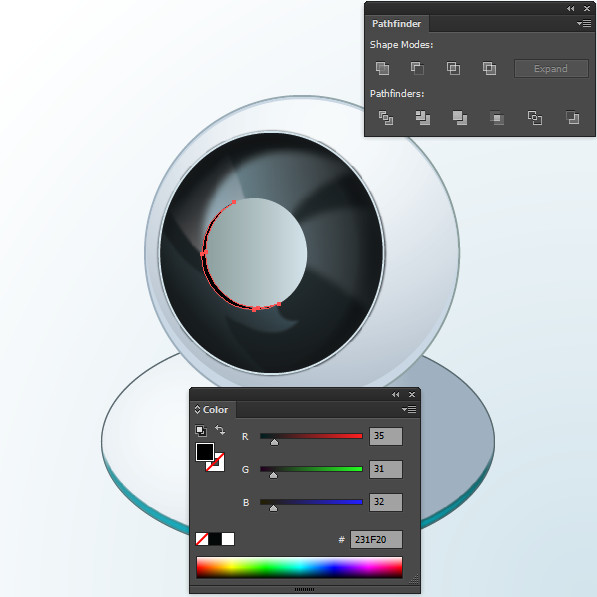This screenshot has height=597, width=597.
Task: Select the Intersect shape mode icon
Action: click(x=453, y=69)
